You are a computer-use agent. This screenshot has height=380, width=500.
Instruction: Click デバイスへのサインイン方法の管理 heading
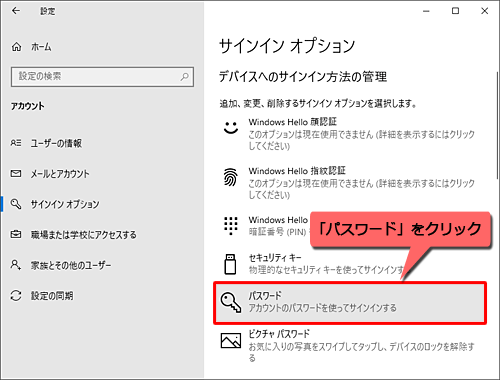[303, 77]
